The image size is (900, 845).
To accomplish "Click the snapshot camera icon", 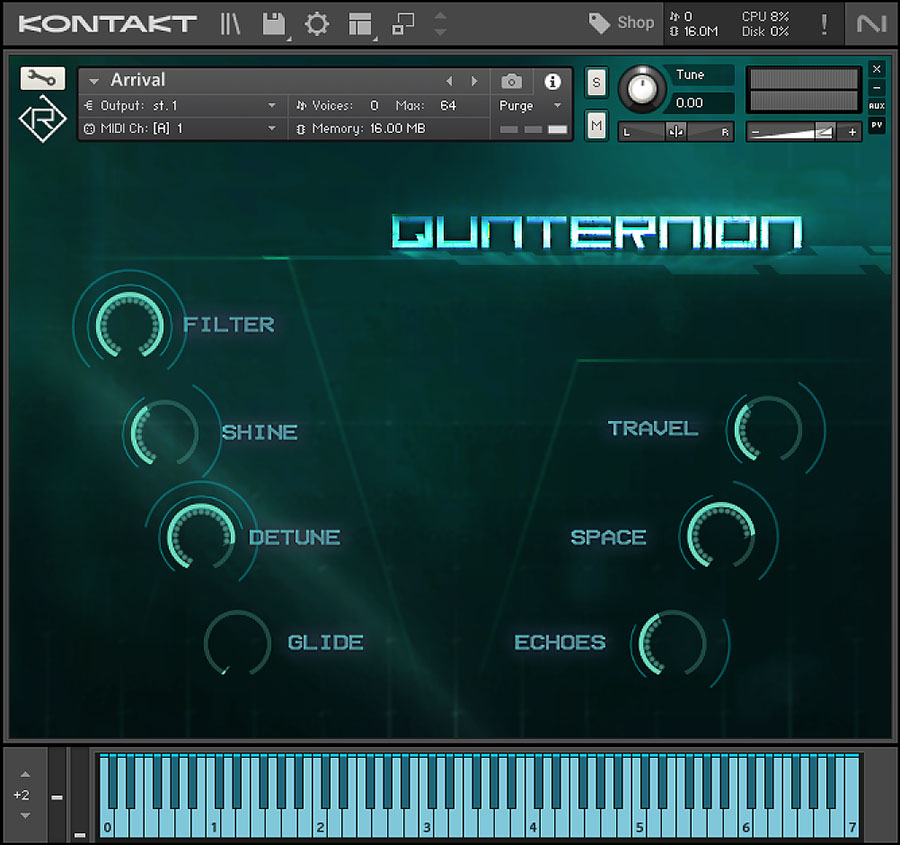I will [511, 82].
